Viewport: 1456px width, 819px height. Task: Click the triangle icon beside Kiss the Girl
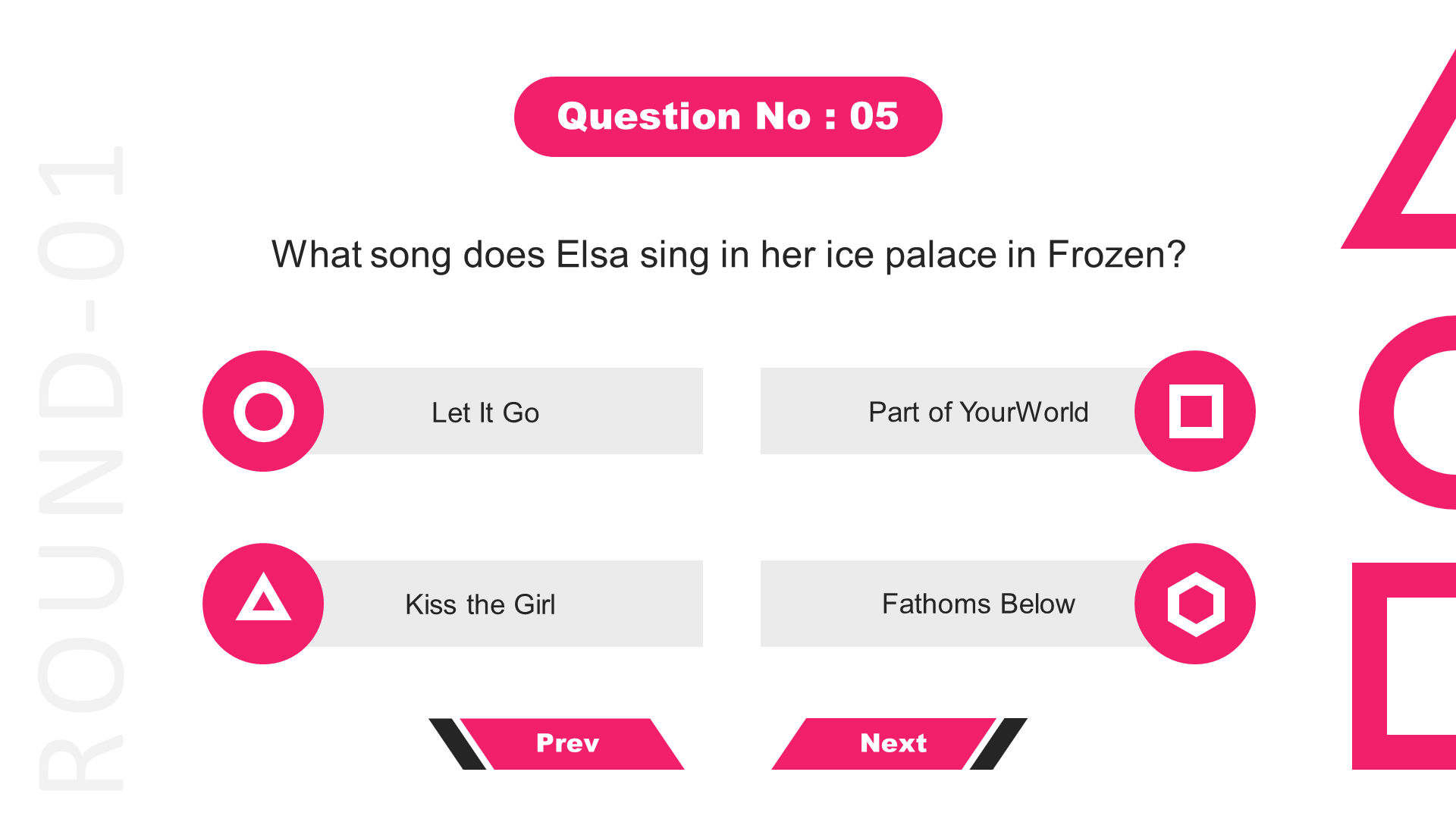(263, 604)
